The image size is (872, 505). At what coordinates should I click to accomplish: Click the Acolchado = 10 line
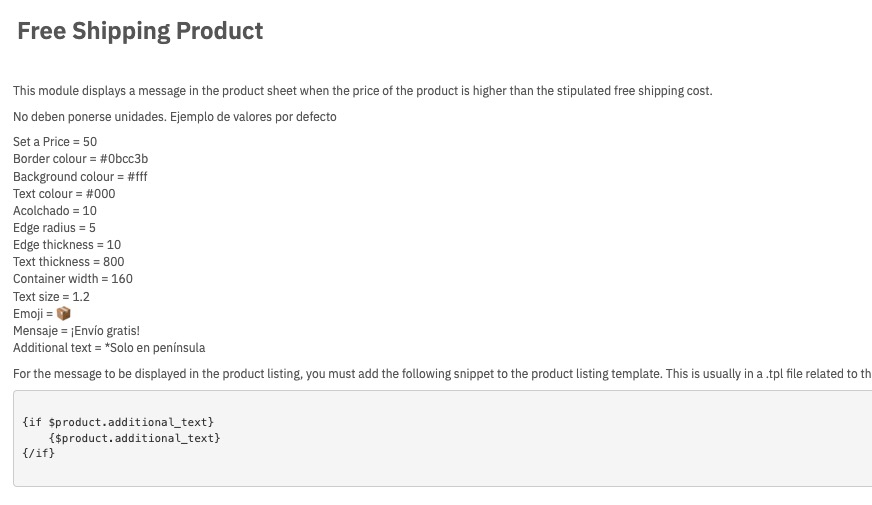click(x=54, y=211)
